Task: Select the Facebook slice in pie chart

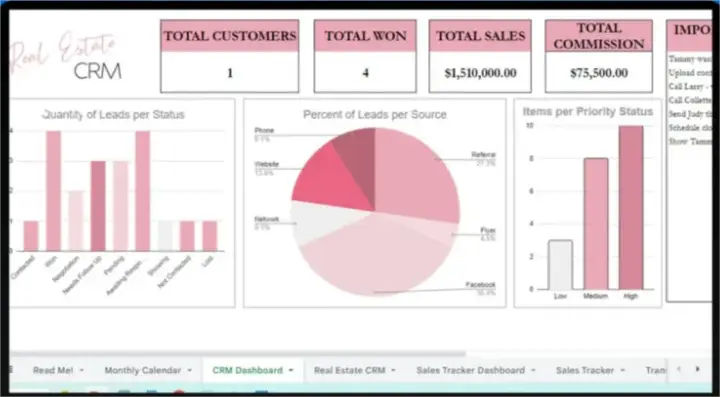Action: tap(374, 257)
